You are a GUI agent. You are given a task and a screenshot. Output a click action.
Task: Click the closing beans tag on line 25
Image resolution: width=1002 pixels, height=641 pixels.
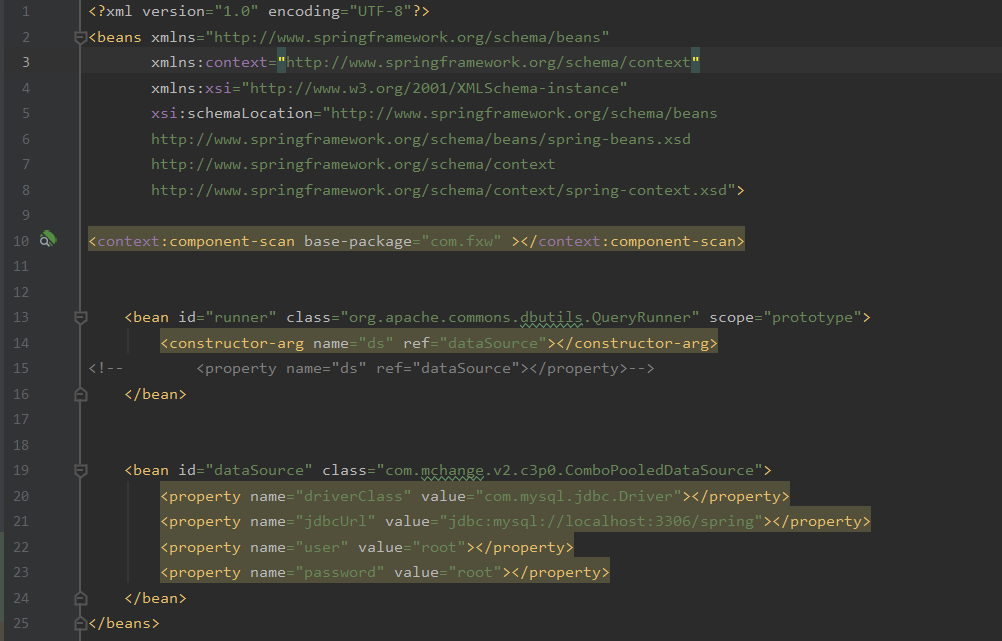[124, 623]
